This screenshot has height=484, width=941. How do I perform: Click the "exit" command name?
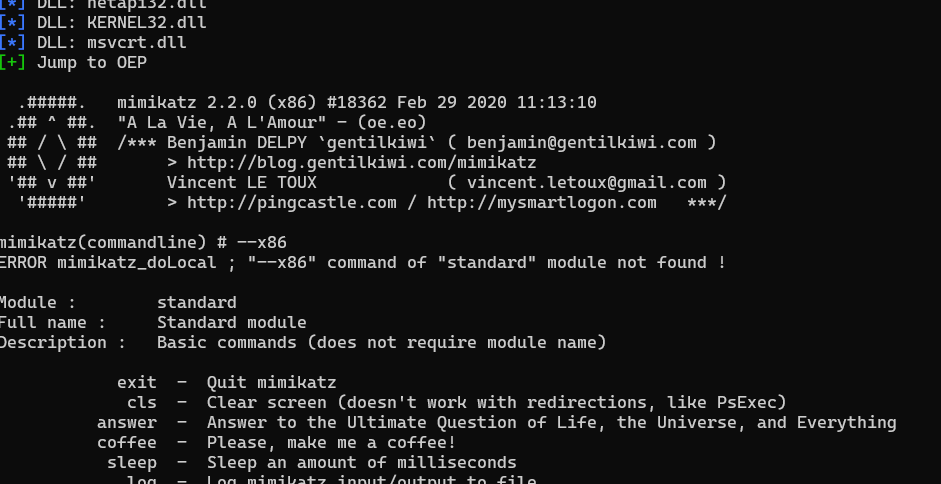(136, 382)
